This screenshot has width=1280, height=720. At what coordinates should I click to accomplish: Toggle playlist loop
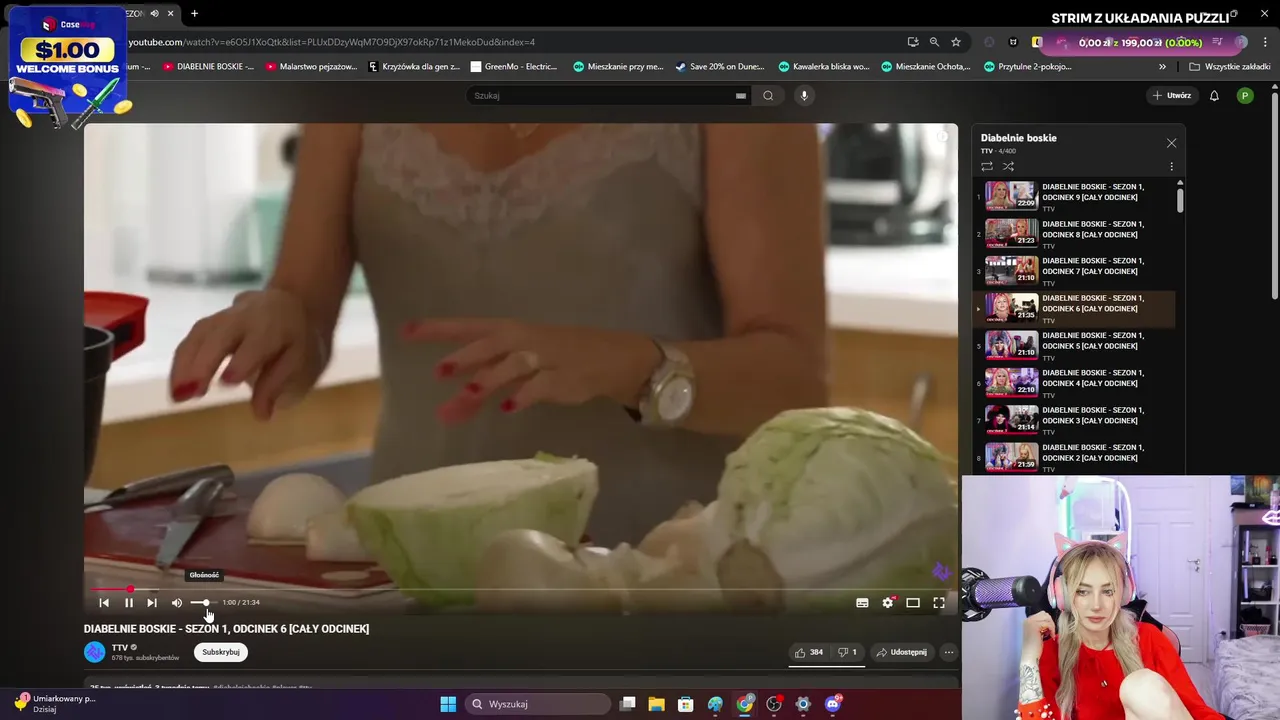(x=987, y=166)
